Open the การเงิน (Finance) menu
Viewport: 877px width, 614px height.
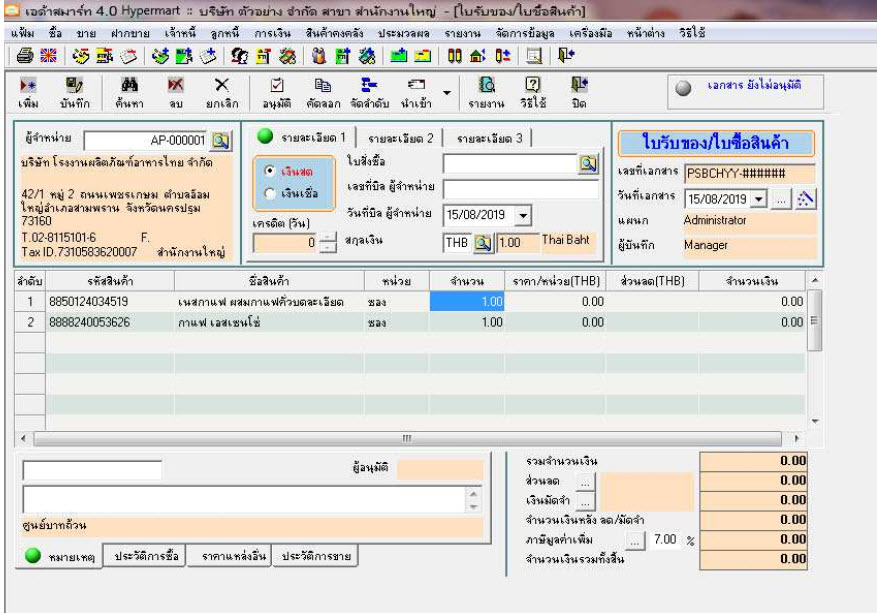(272, 34)
